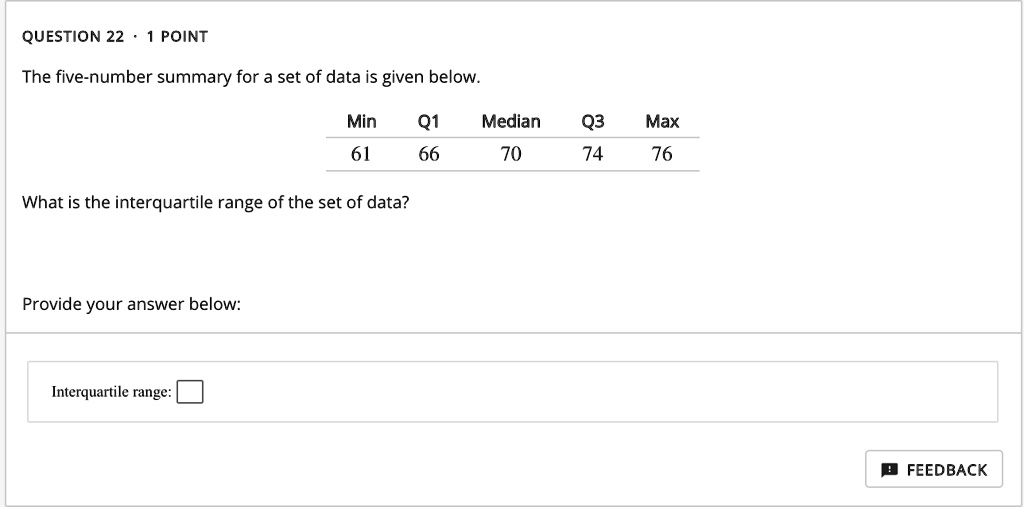Image resolution: width=1024 pixels, height=507 pixels.
Task: Click the Min column header
Action: pyautogui.click(x=361, y=122)
